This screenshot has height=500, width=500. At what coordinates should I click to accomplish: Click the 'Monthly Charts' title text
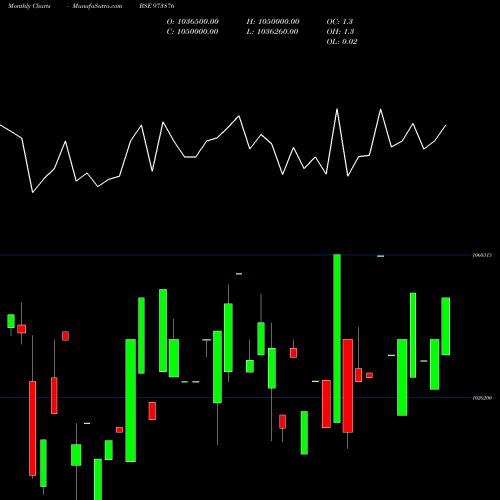pyautogui.click(x=29, y=6)
